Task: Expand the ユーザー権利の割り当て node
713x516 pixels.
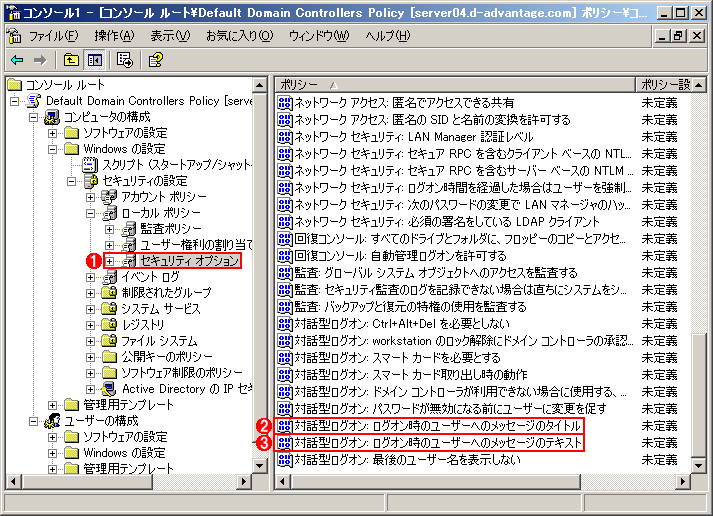Action: [110, 245]
